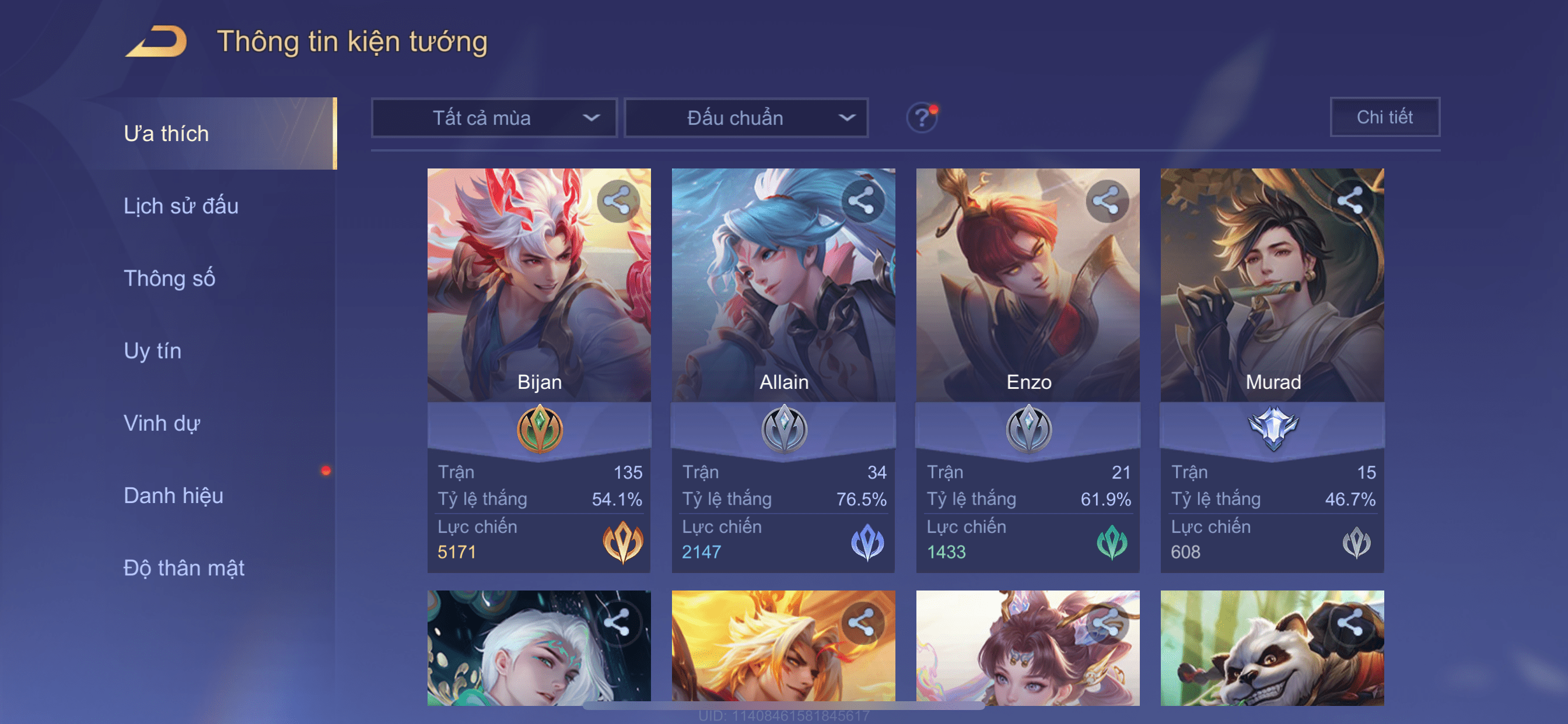Share the Murad hero card
Screen dimensions: 1568x724
tap(1350, 201)
